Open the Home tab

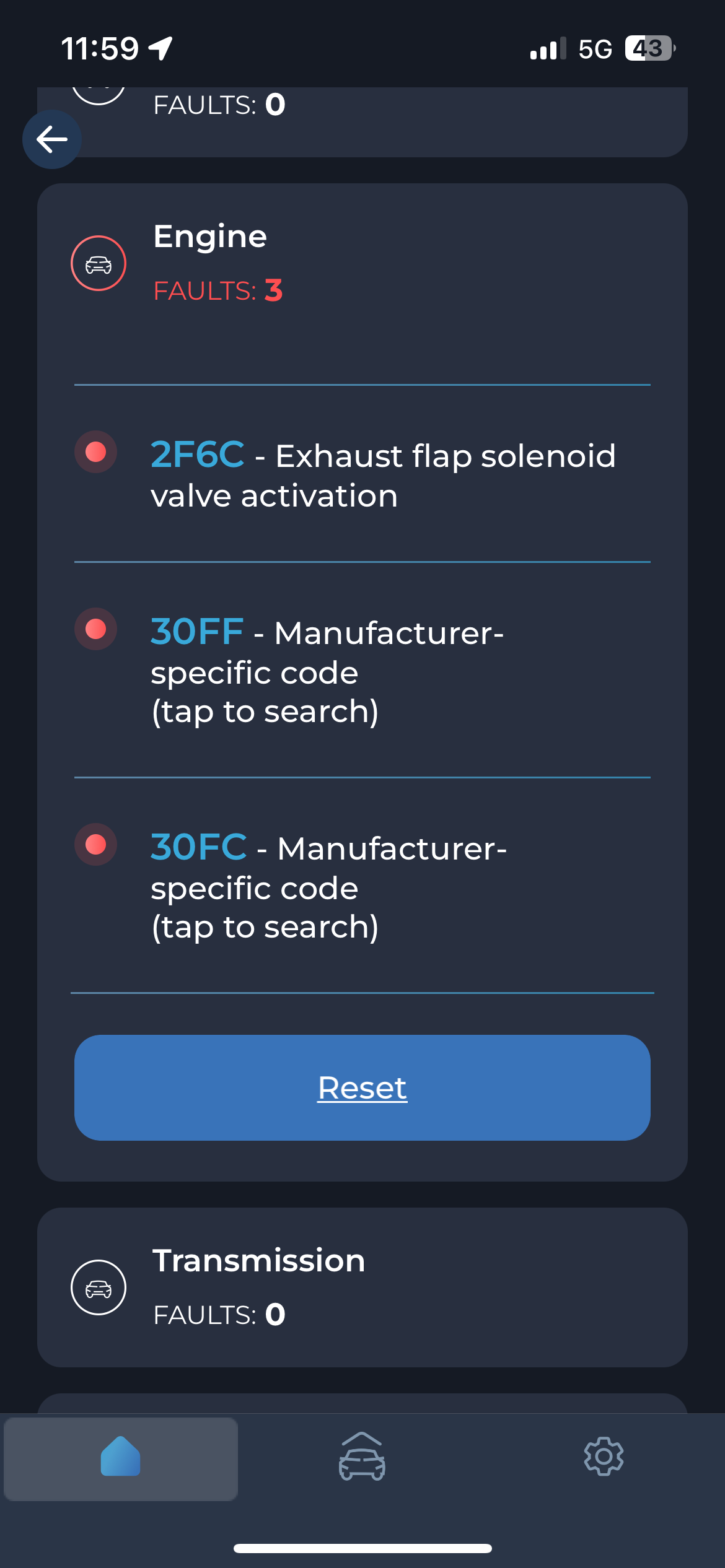(x=121, y=1458)
